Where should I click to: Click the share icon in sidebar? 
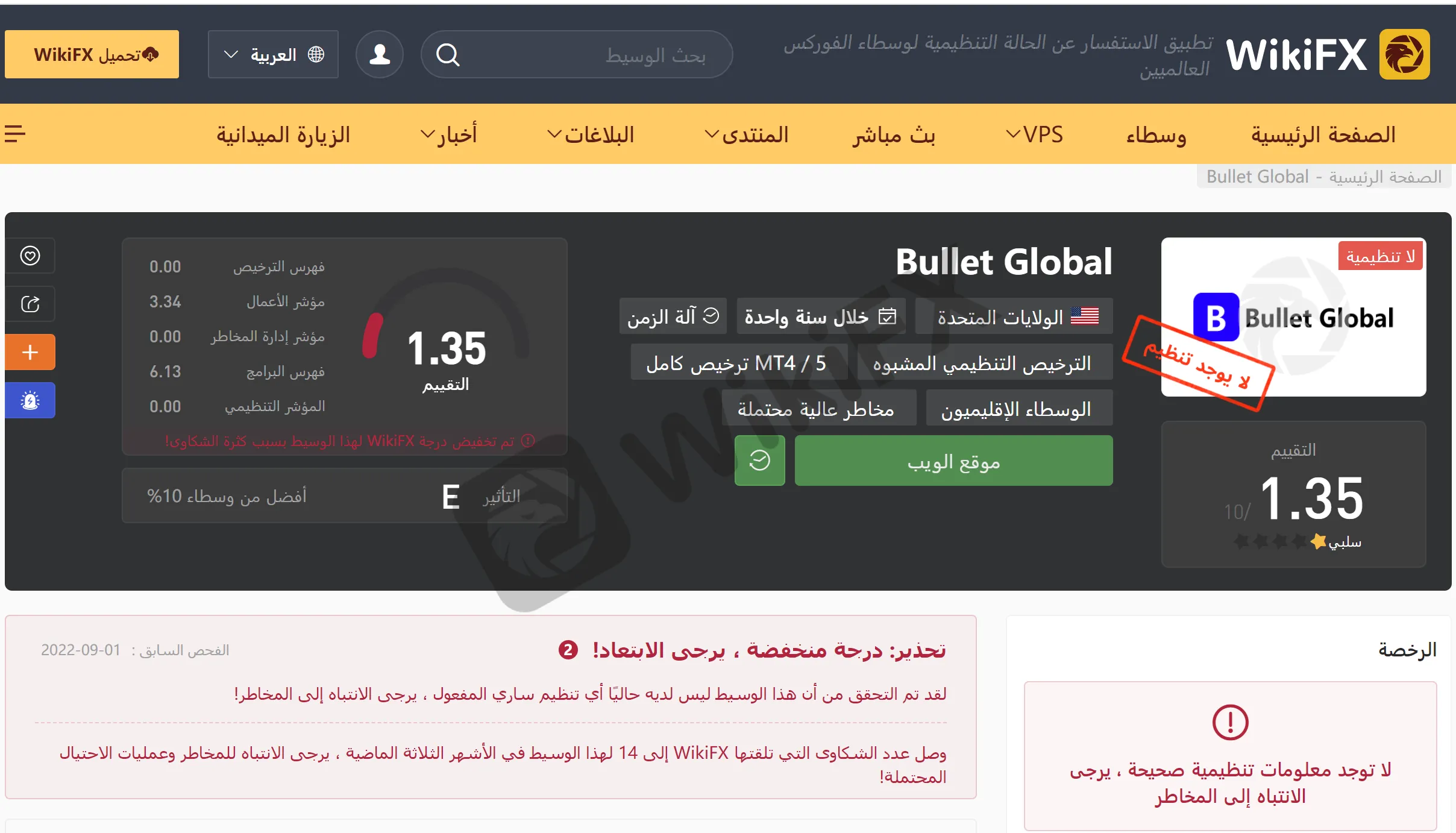(30, 304)
